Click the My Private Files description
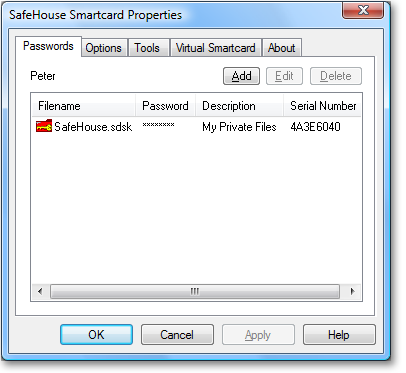Screen dimensions: 406x373 tap(239, 127)
